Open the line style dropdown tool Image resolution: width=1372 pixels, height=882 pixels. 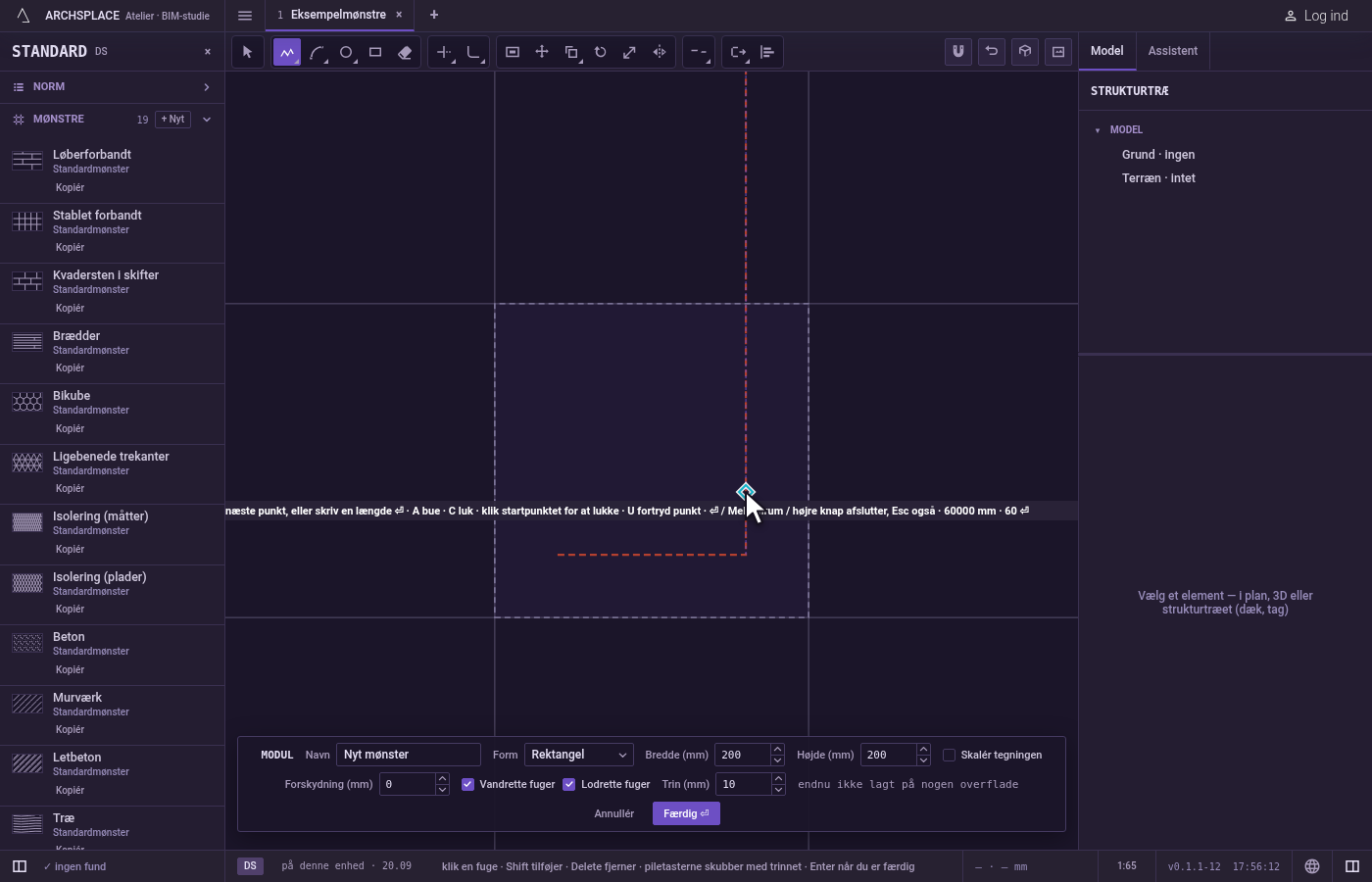(699, 52)
